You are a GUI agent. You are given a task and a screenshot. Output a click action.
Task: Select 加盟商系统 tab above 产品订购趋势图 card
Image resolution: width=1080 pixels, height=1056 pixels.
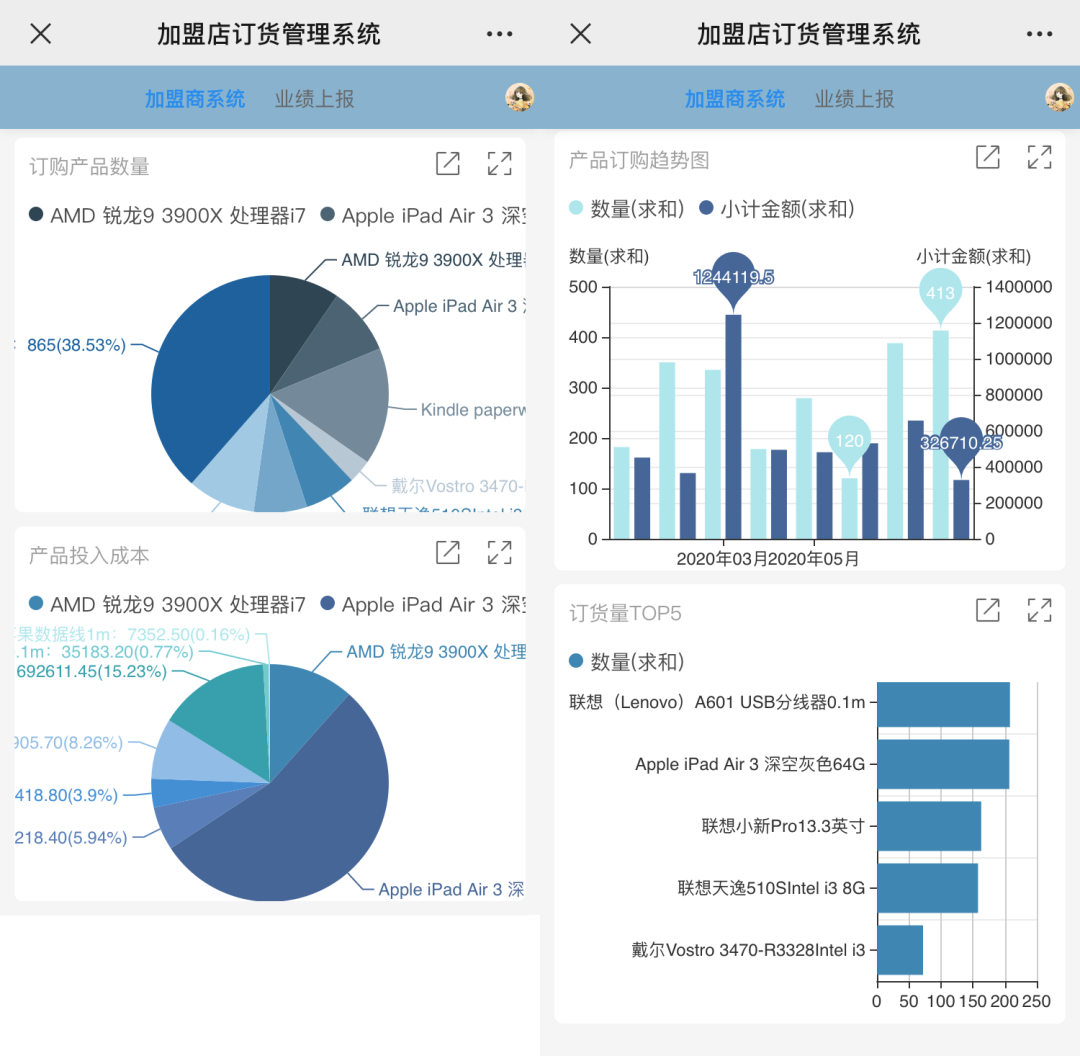tap(735, 99)
